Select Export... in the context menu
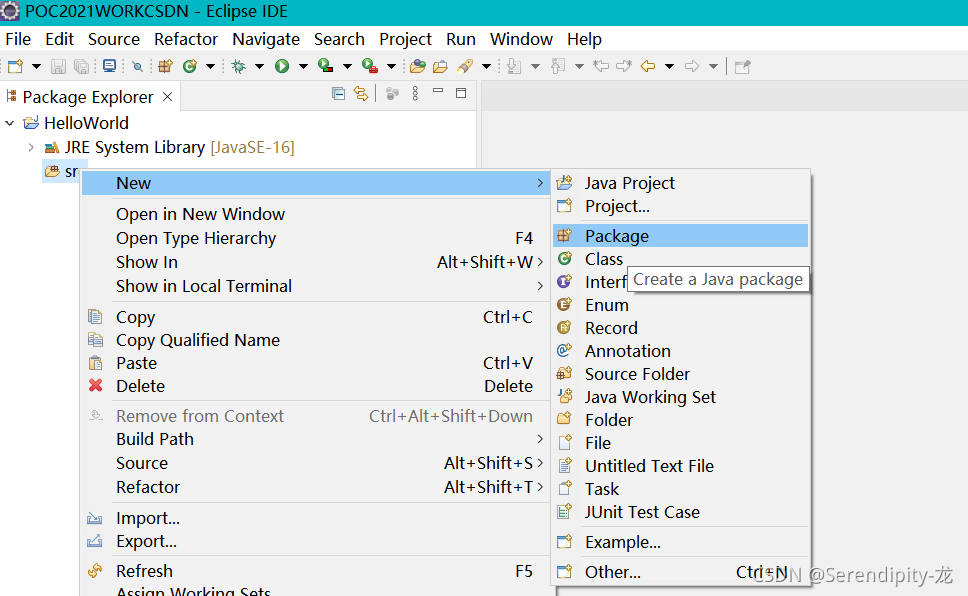The width and height of the screenshot is (968, 596). 315,541
